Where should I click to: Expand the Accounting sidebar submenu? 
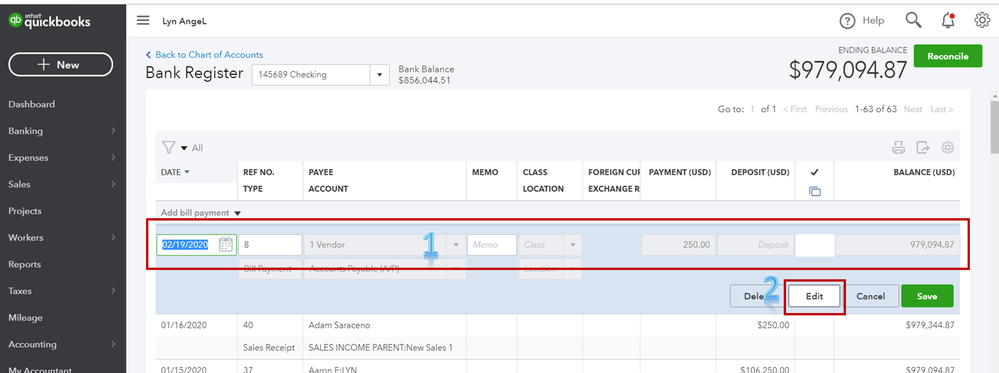coord(113,344)
